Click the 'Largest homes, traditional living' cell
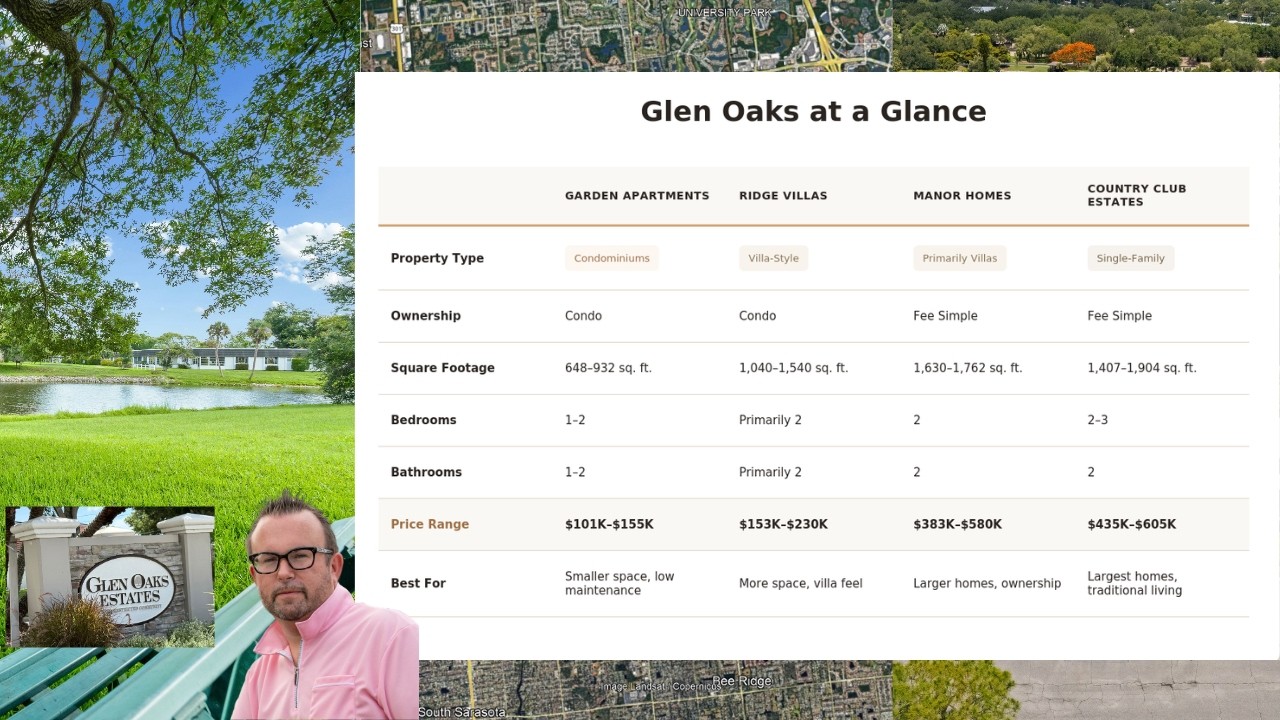1280x720 pixels. coord(1135,583)
